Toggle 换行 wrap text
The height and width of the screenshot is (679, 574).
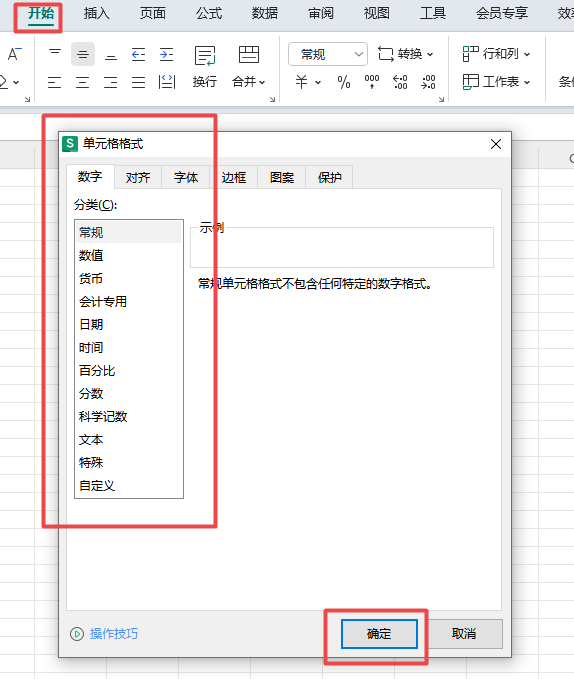tap(205, 66)
